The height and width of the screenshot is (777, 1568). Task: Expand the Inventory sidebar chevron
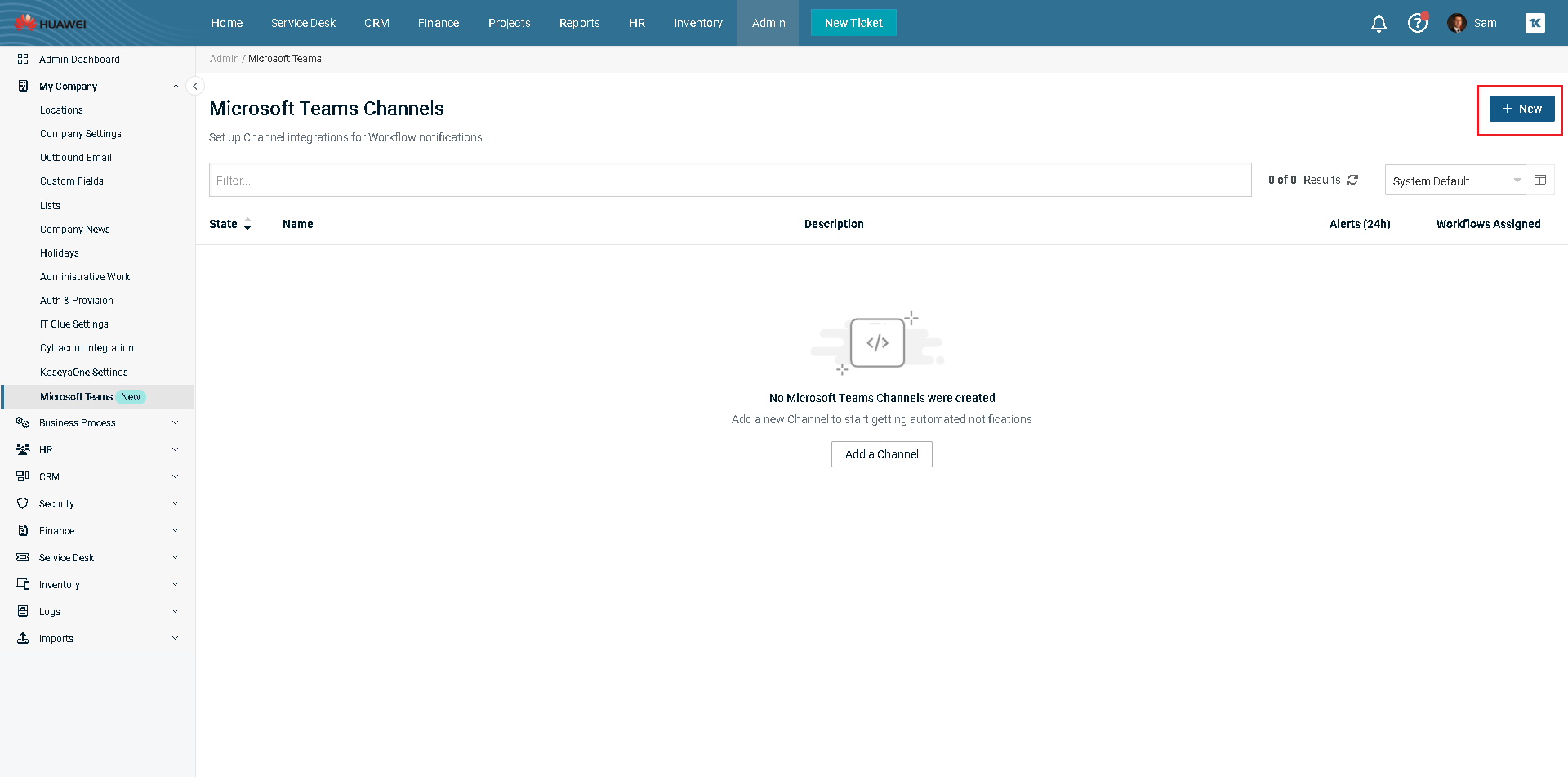(176, 584)
